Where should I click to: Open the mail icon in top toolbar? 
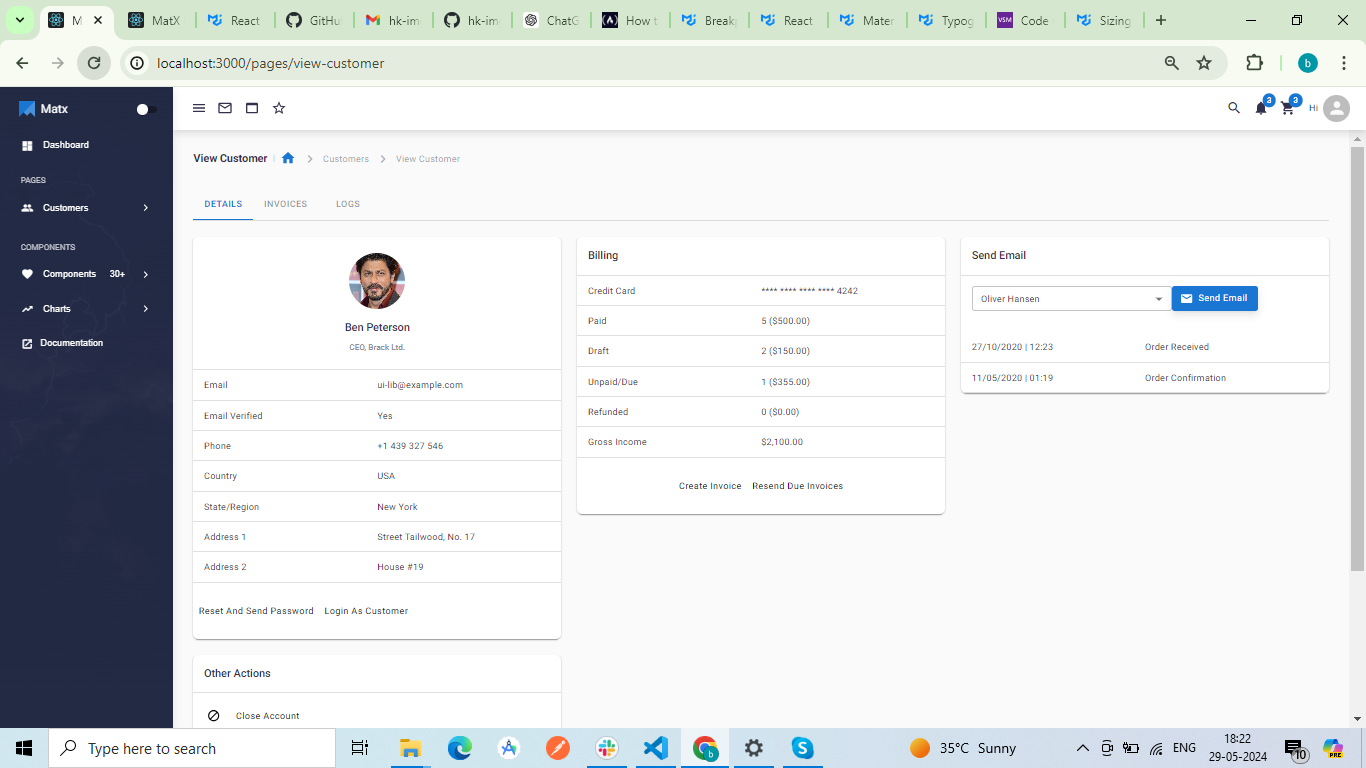pos(225,108)
